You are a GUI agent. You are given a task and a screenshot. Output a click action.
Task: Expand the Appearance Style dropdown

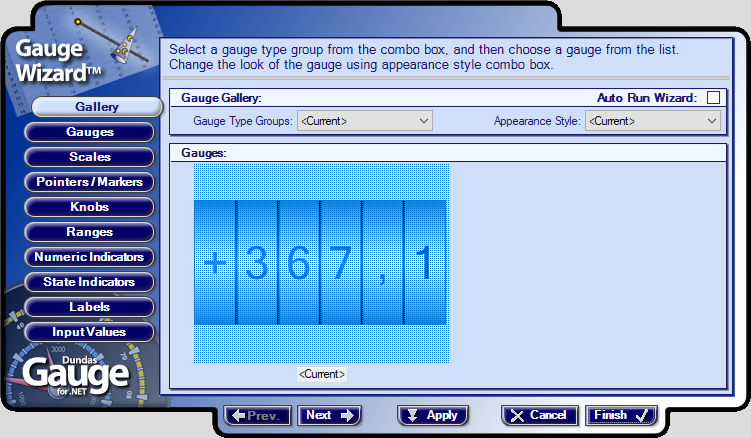(x=653, y=121)
